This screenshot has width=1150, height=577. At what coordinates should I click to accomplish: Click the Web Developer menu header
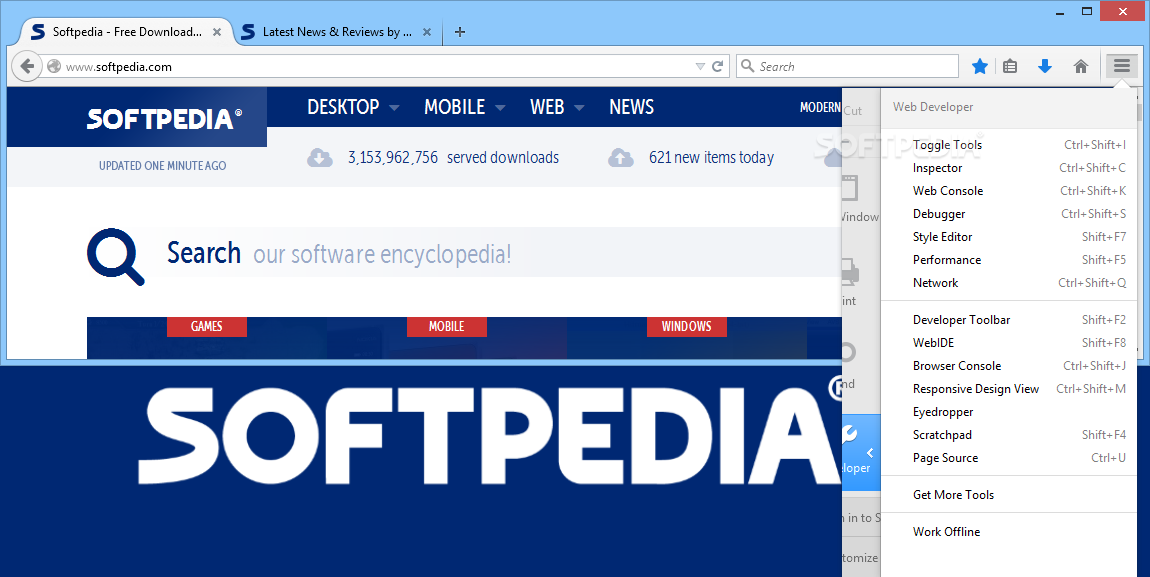933,107
